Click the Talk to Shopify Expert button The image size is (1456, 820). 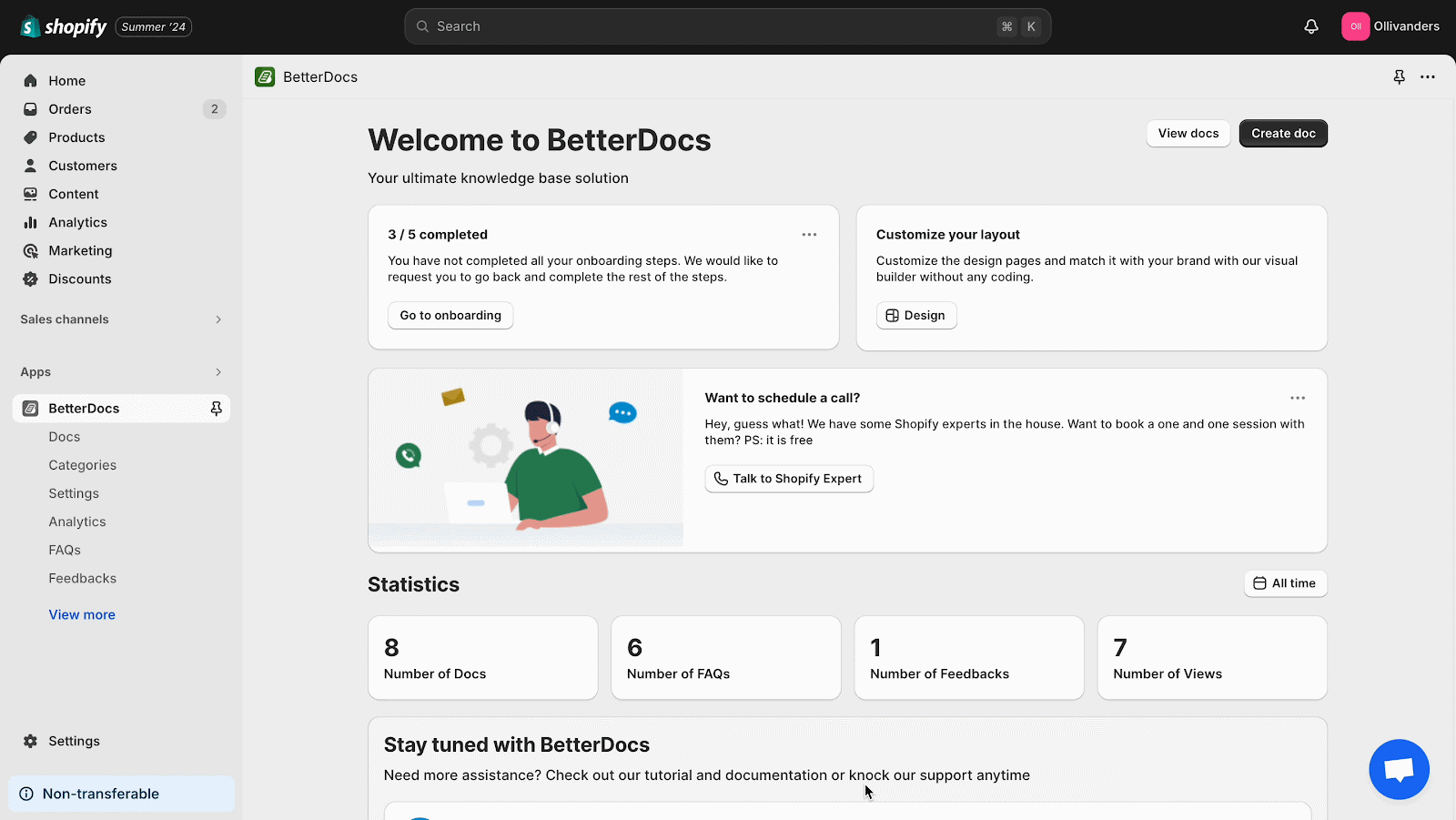point(788,479)
